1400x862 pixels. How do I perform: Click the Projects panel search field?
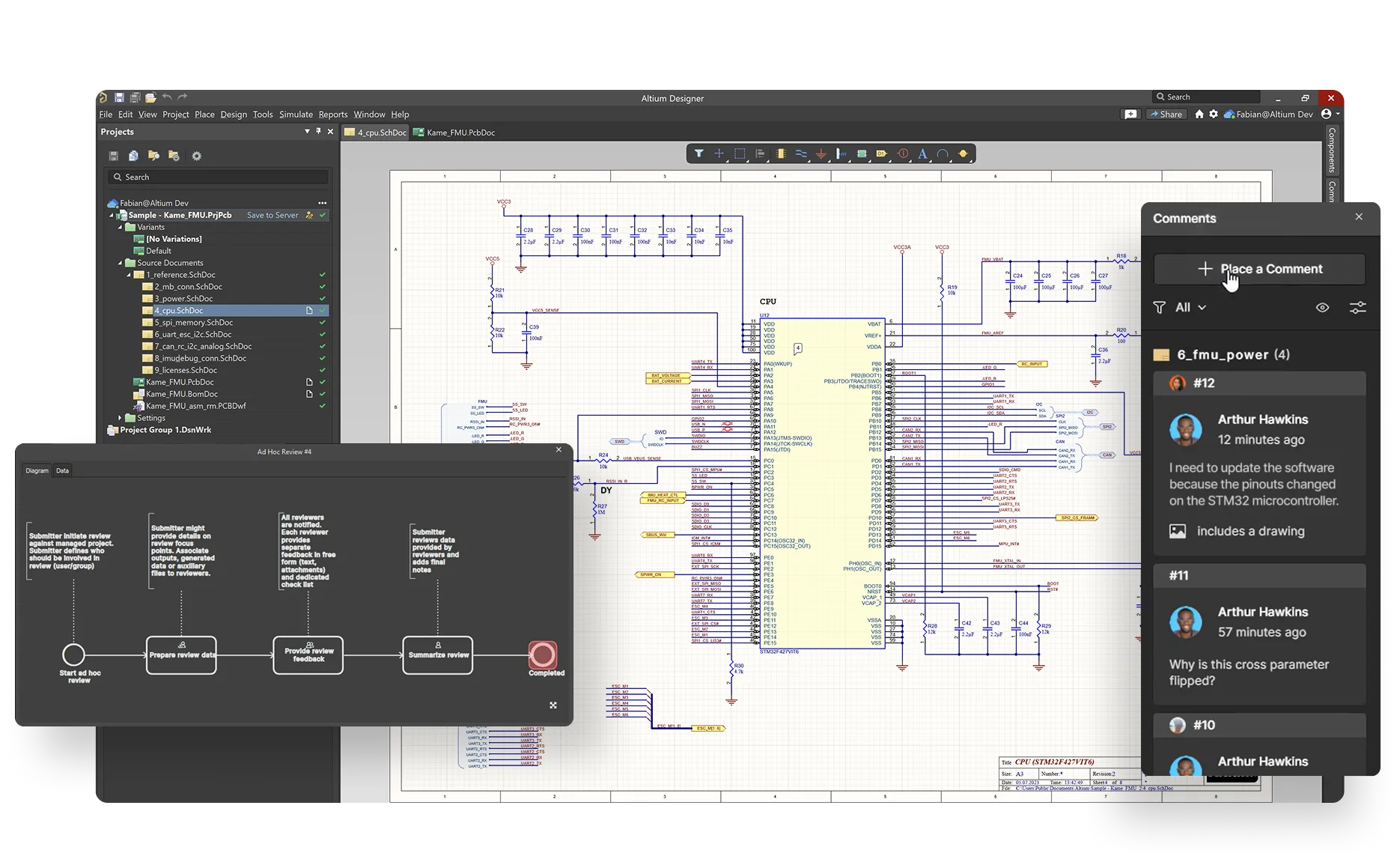(x=217, y=177)
